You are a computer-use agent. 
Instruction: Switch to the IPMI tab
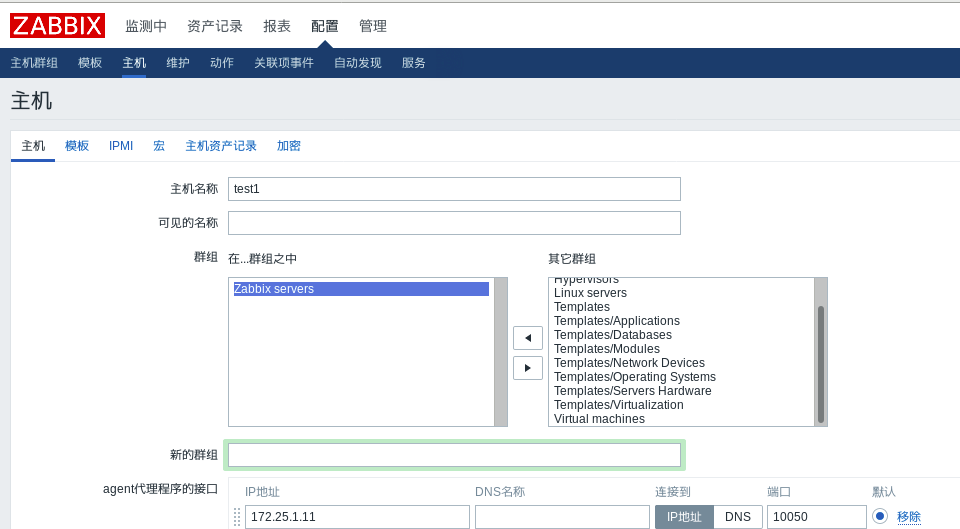[121, 146]
